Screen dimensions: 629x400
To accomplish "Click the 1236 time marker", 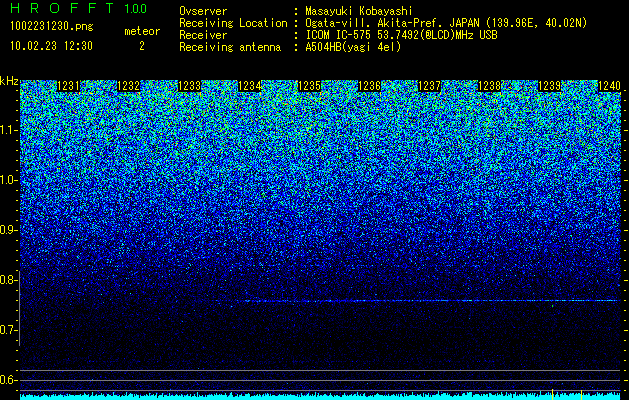I will pos(369,86).
